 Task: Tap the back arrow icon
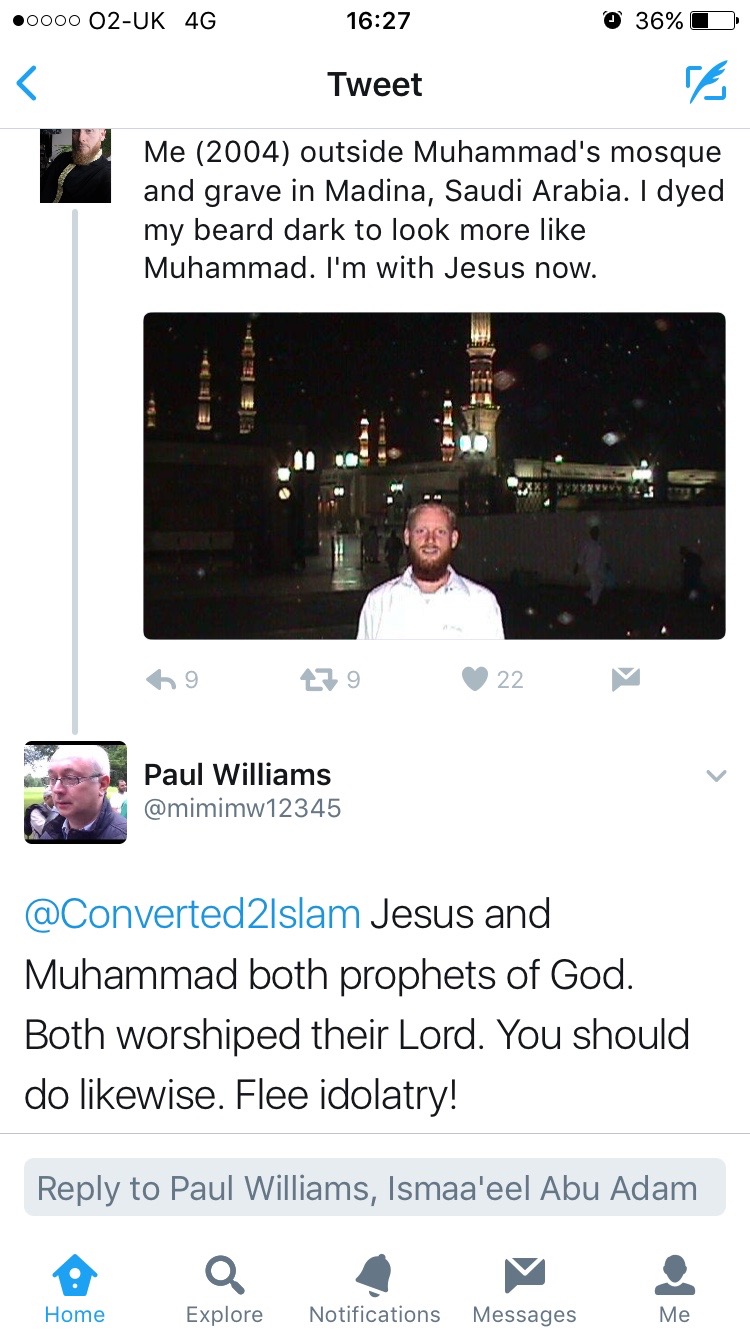[28, 84]
